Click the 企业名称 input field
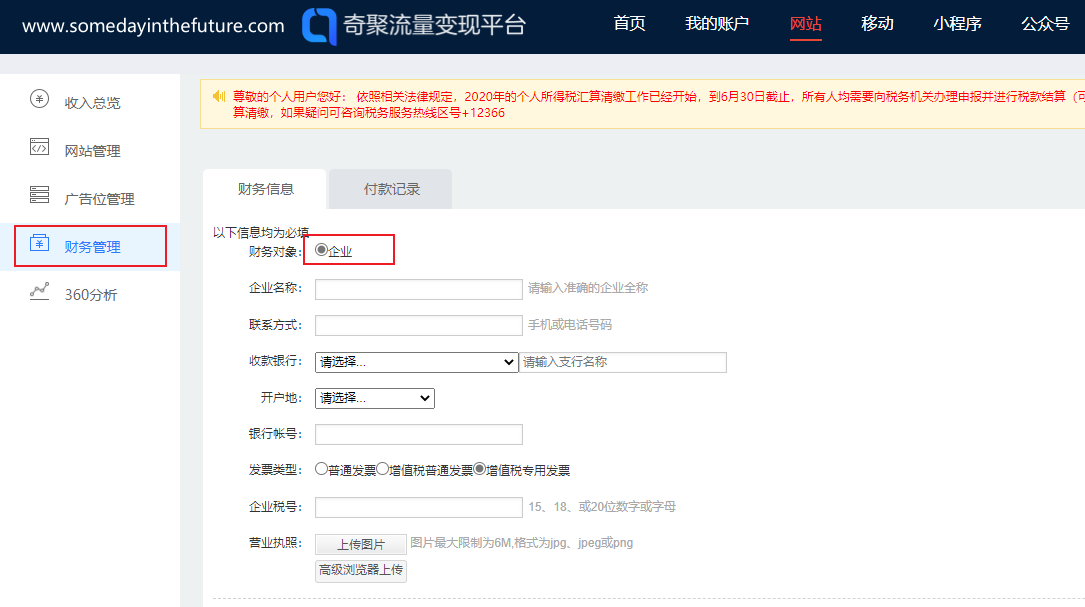Image resolution: width=1085 pixels, height=607 pixels. [418, 289]
